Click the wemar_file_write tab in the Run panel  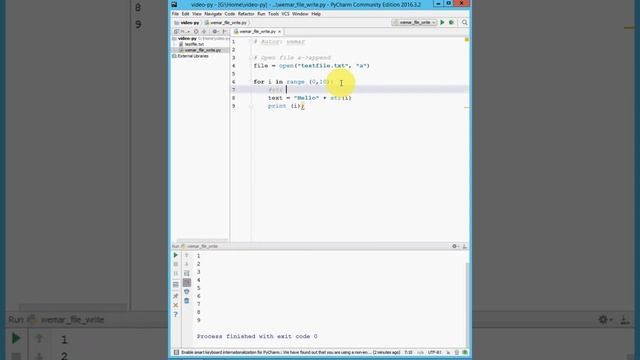pyautogui.click(x=200, y=246)
